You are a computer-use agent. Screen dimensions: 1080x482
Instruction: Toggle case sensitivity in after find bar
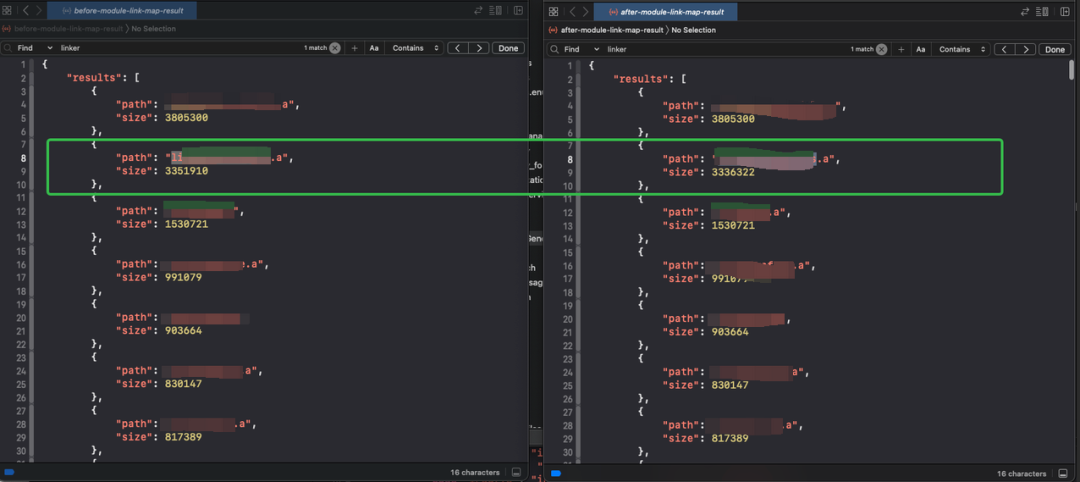[921, 50]
